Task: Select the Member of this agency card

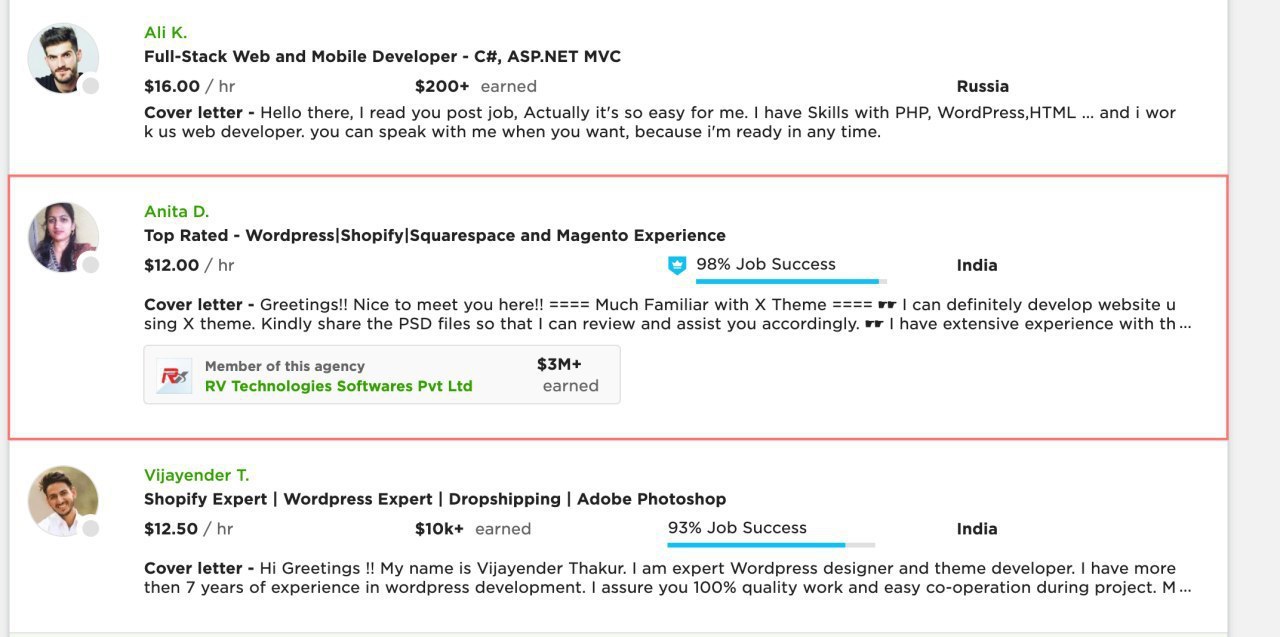Action: (x=382, y=375)
